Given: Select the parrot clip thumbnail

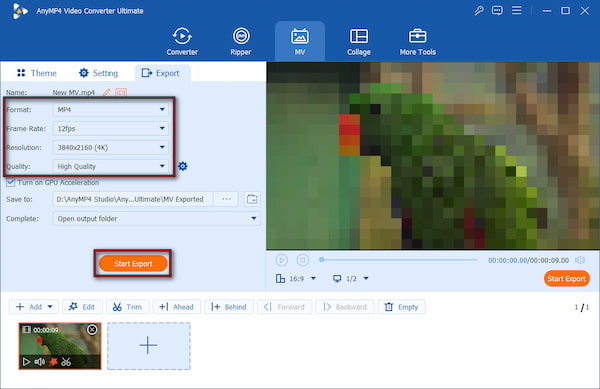Looking at the screenshot, I should point(60,346).
